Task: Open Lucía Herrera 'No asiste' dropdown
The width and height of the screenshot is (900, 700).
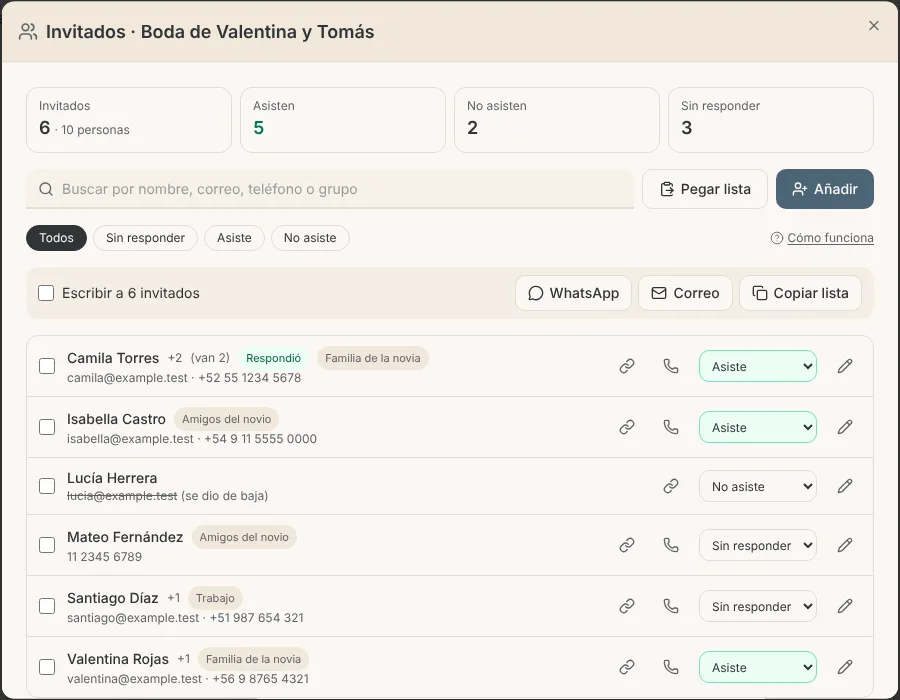Action: click(758, 486)
